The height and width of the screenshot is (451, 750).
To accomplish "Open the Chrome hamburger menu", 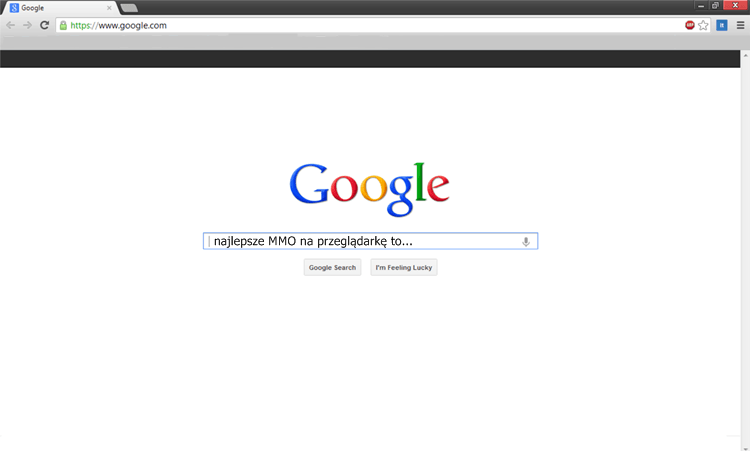I will 740,25.
